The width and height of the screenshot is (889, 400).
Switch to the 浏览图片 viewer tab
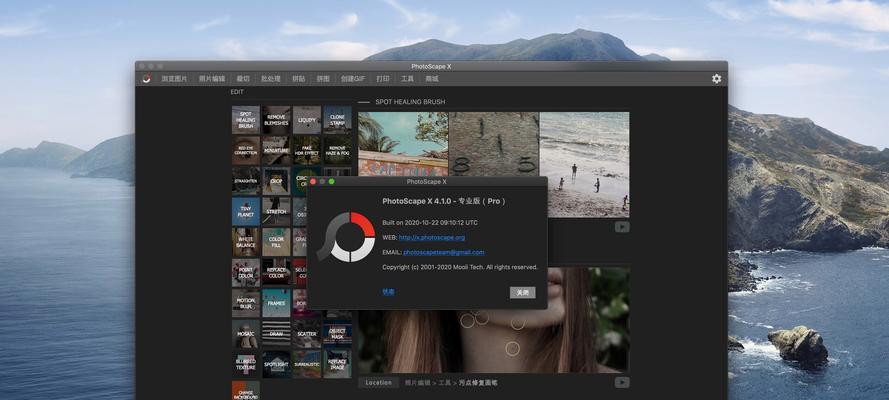pos(174,79)
